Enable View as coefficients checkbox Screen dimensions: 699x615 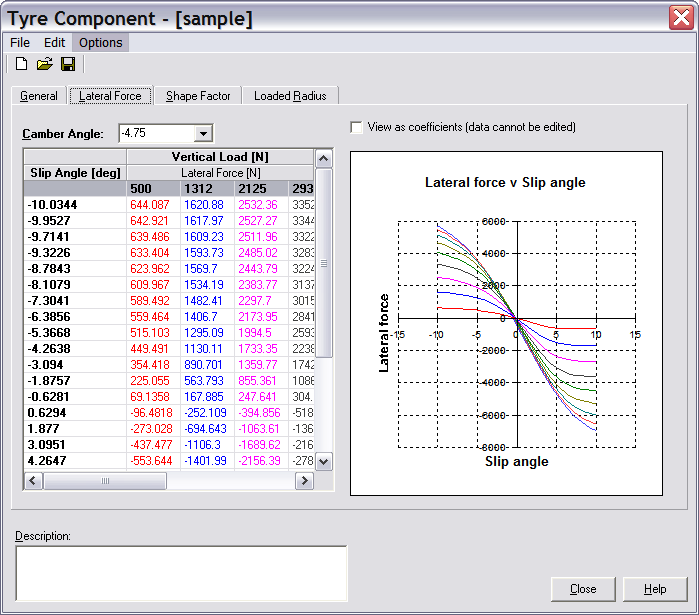click(x=356, y=127)
